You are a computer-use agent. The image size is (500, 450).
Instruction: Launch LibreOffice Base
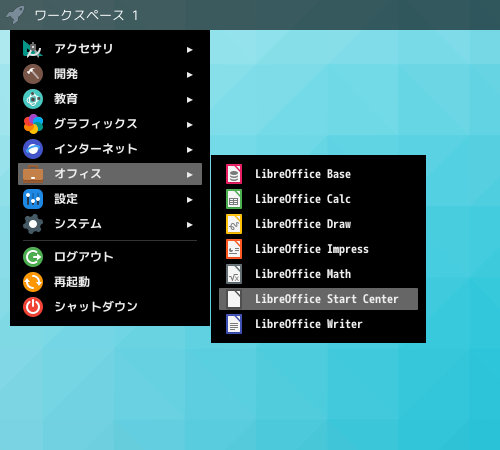[x=318, y=174]
